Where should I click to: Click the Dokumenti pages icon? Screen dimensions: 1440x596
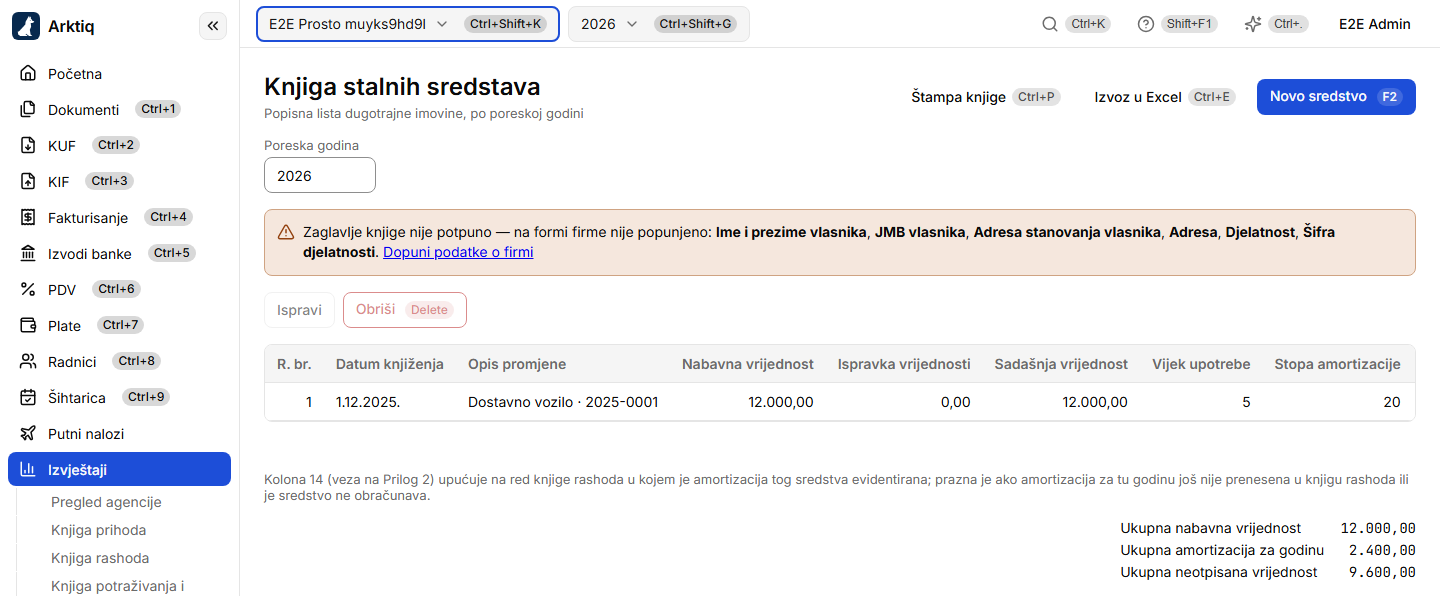[28, 110]
